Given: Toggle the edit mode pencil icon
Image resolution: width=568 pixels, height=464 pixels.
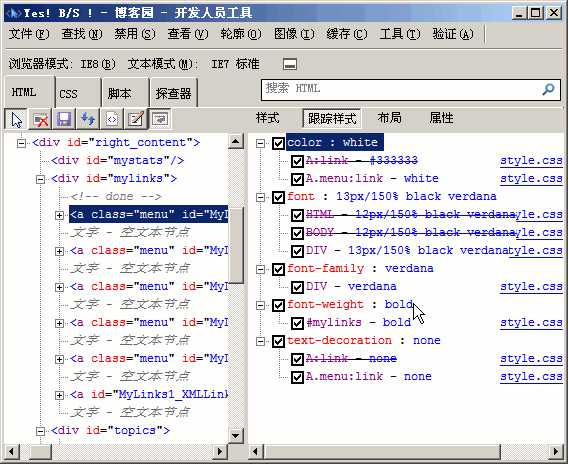Looking at the screenshot, I should [x=136, y=119].
